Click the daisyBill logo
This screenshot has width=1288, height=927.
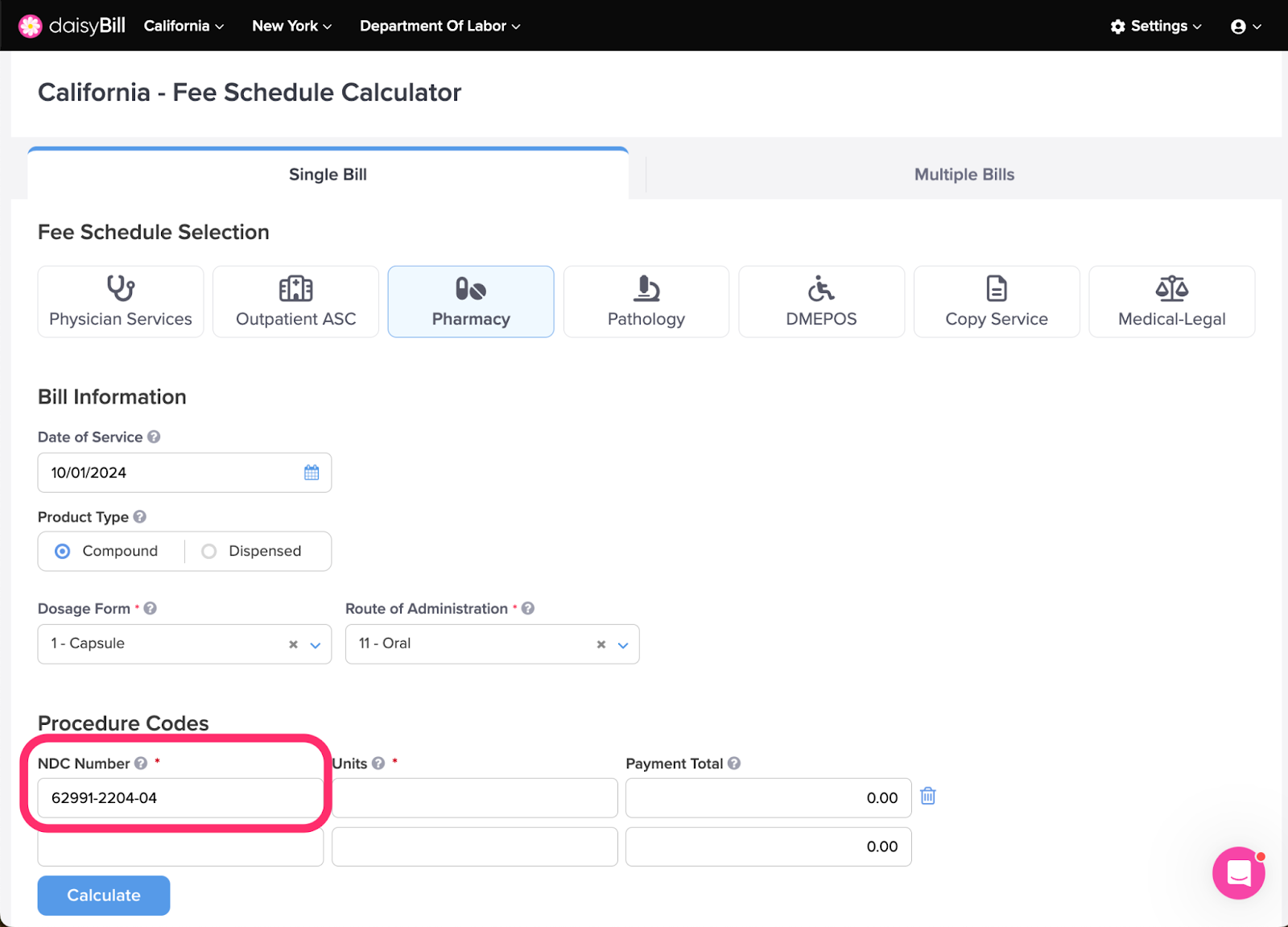pos(72,26)
